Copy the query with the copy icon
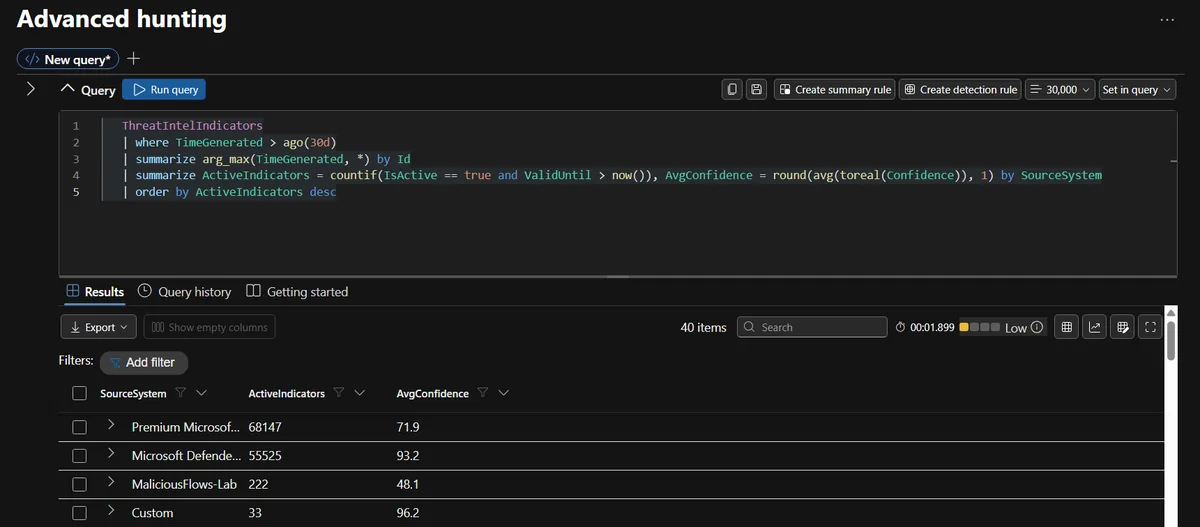 click(x=733, y=89)
